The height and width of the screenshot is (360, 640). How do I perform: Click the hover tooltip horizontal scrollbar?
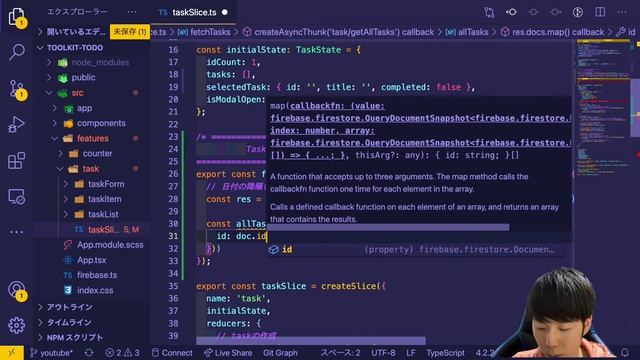point(388,227)
